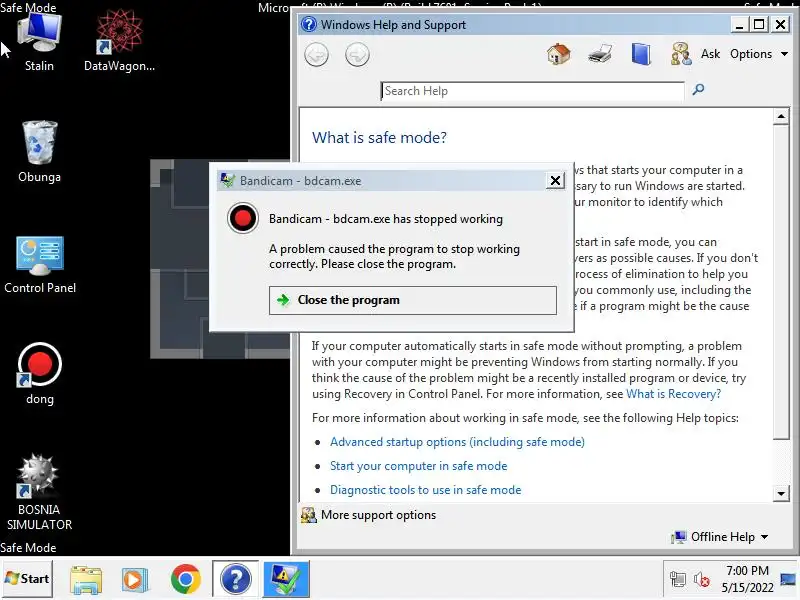Switch to the Bandicam error taskbar button

[286, 579]
